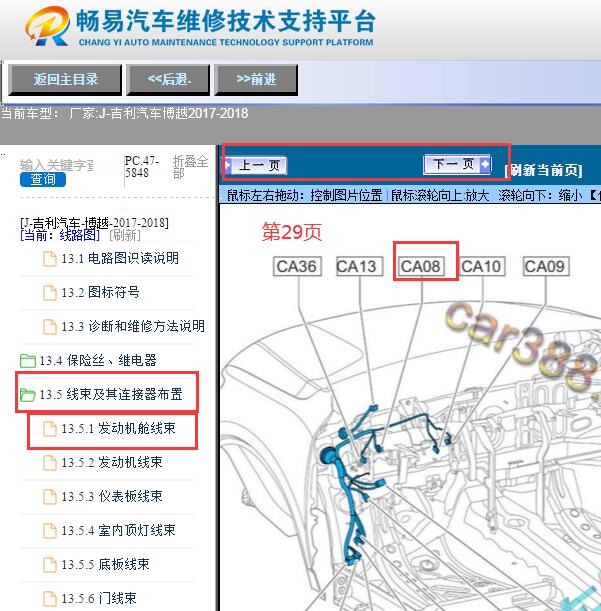Click the document icon beside 13.2

49,293
